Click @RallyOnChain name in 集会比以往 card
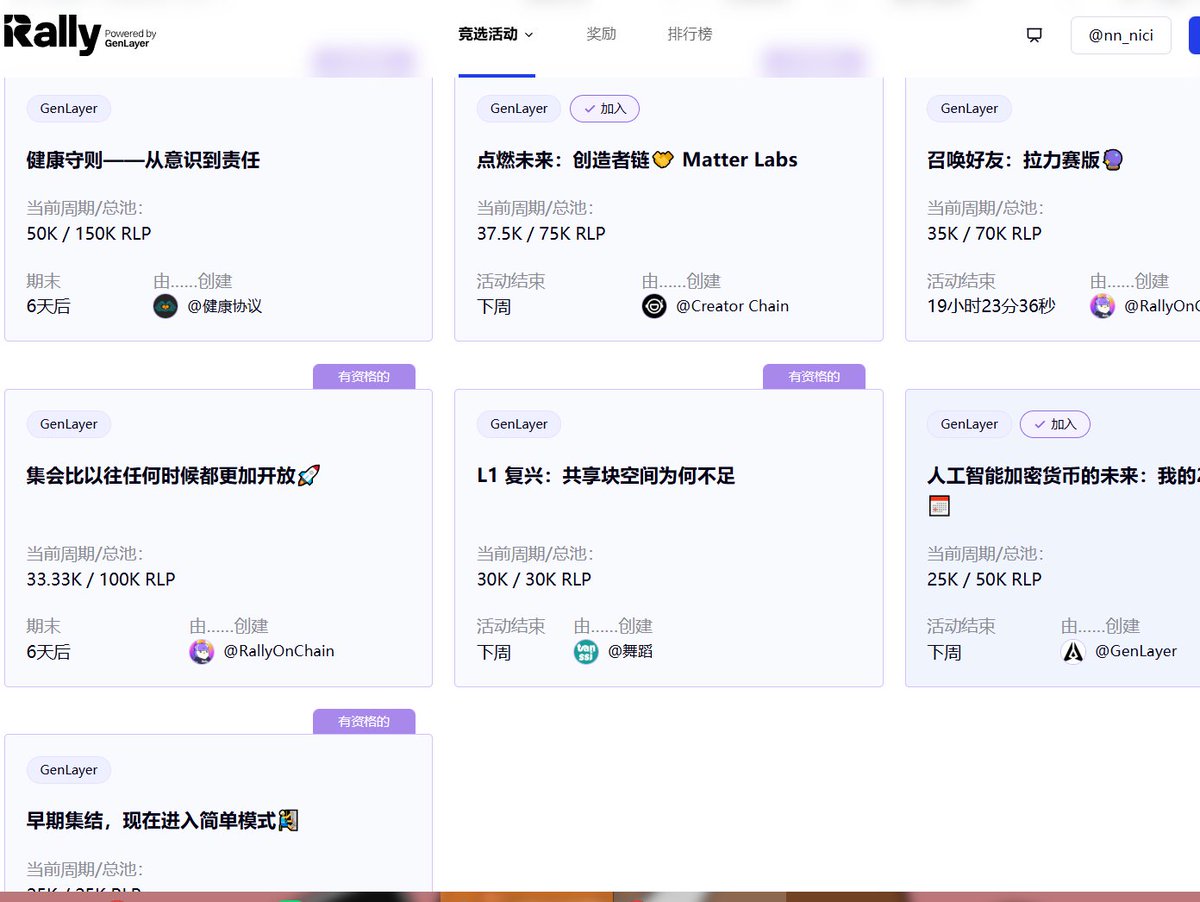This screenshot has height=902, width=1200. pos(279,651)
